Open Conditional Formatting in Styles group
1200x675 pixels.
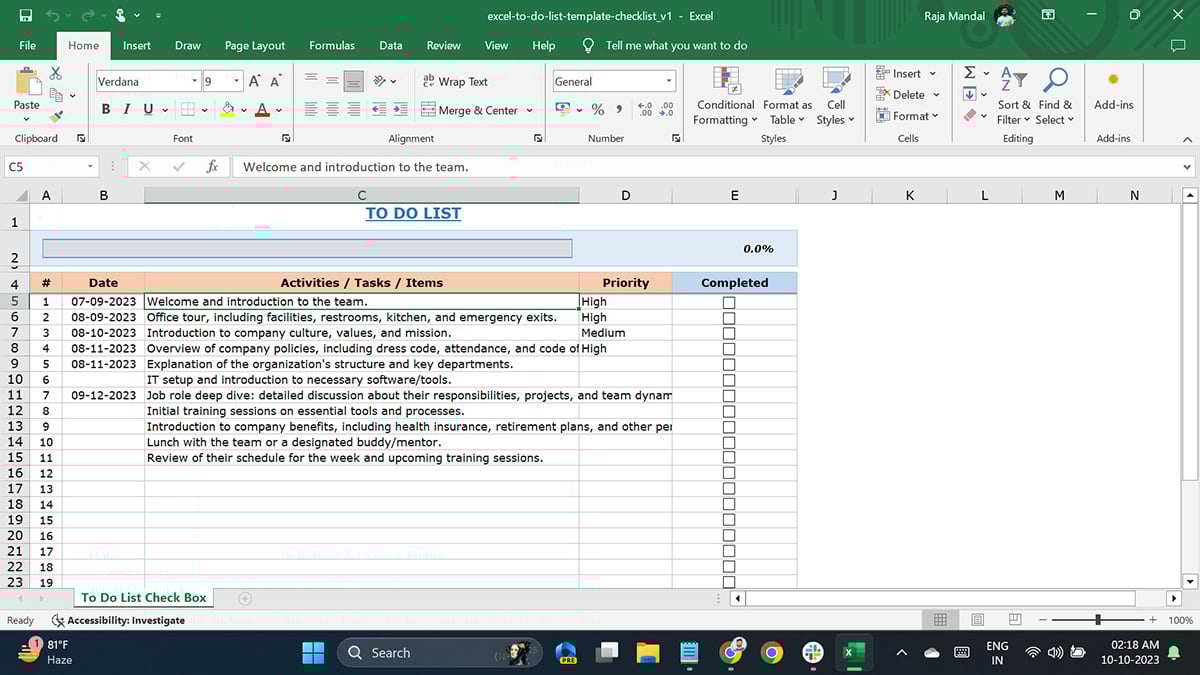click(x=725, y=98)
